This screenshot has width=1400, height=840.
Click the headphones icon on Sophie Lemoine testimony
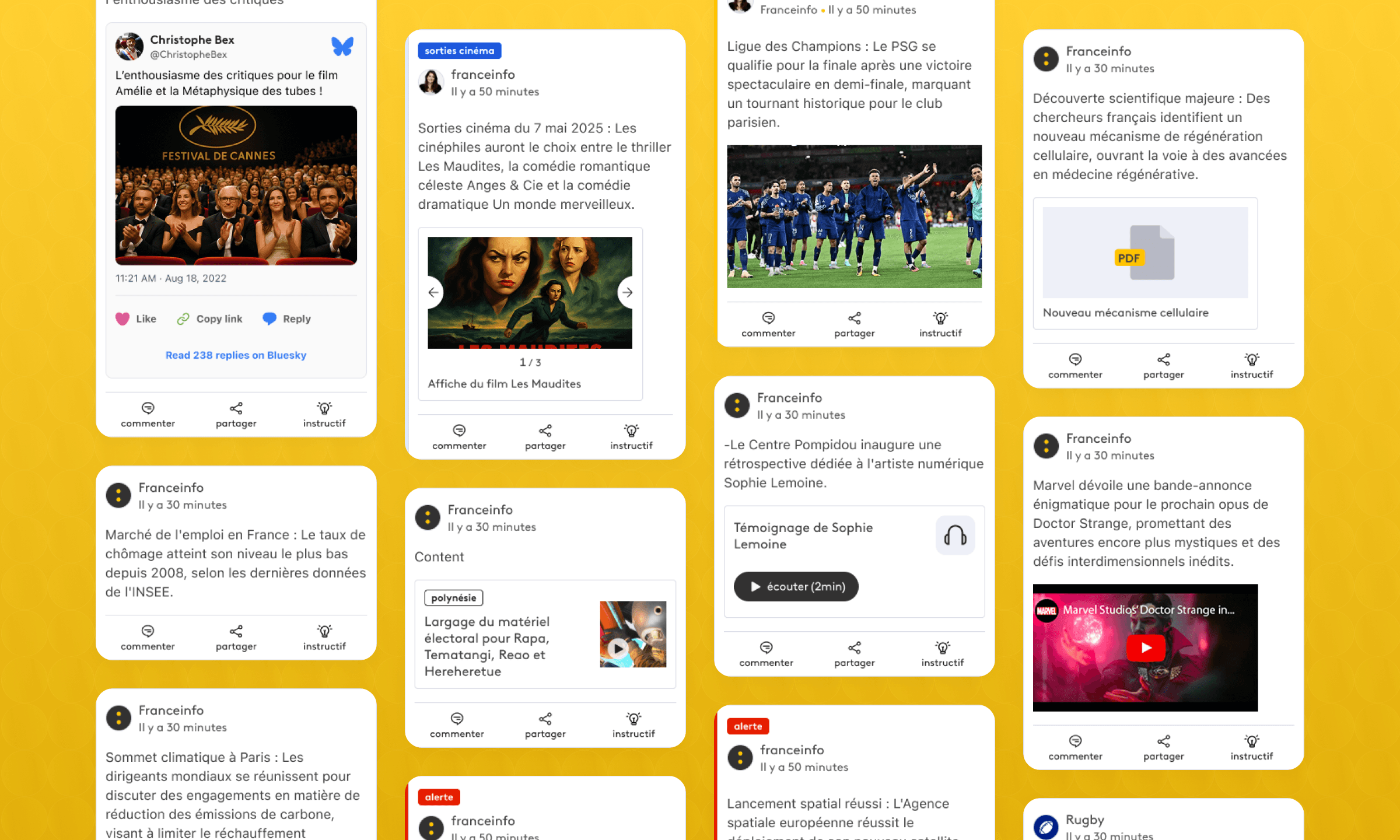(x=955, y=535)
